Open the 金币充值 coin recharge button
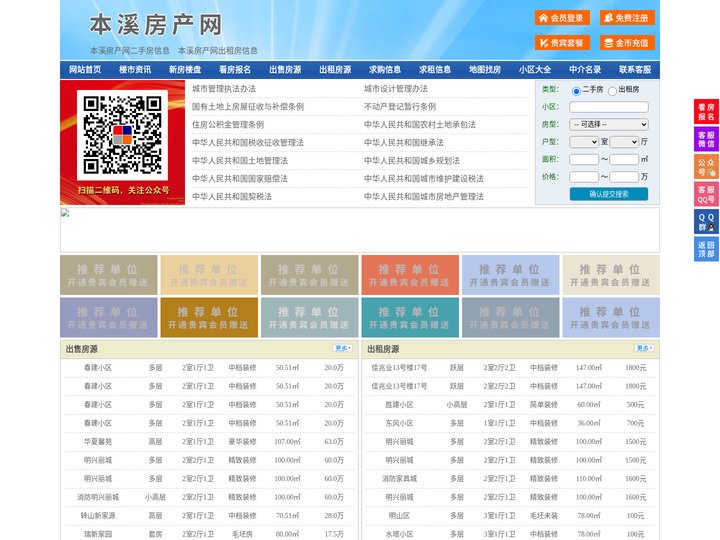The width and height of the screenshot is (720, 540). [x=627, y=43]
